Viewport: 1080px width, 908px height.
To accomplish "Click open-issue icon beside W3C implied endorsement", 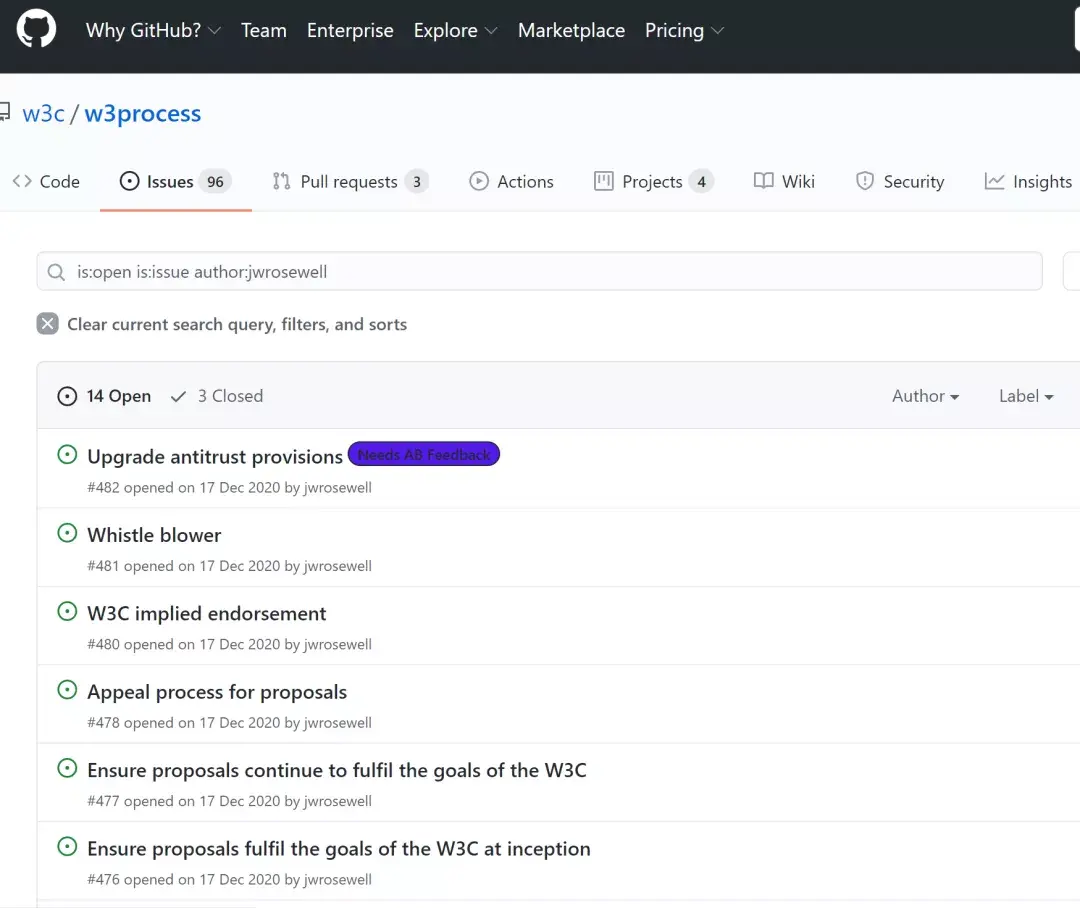I will pyautogui.click(x=67, y=612).
